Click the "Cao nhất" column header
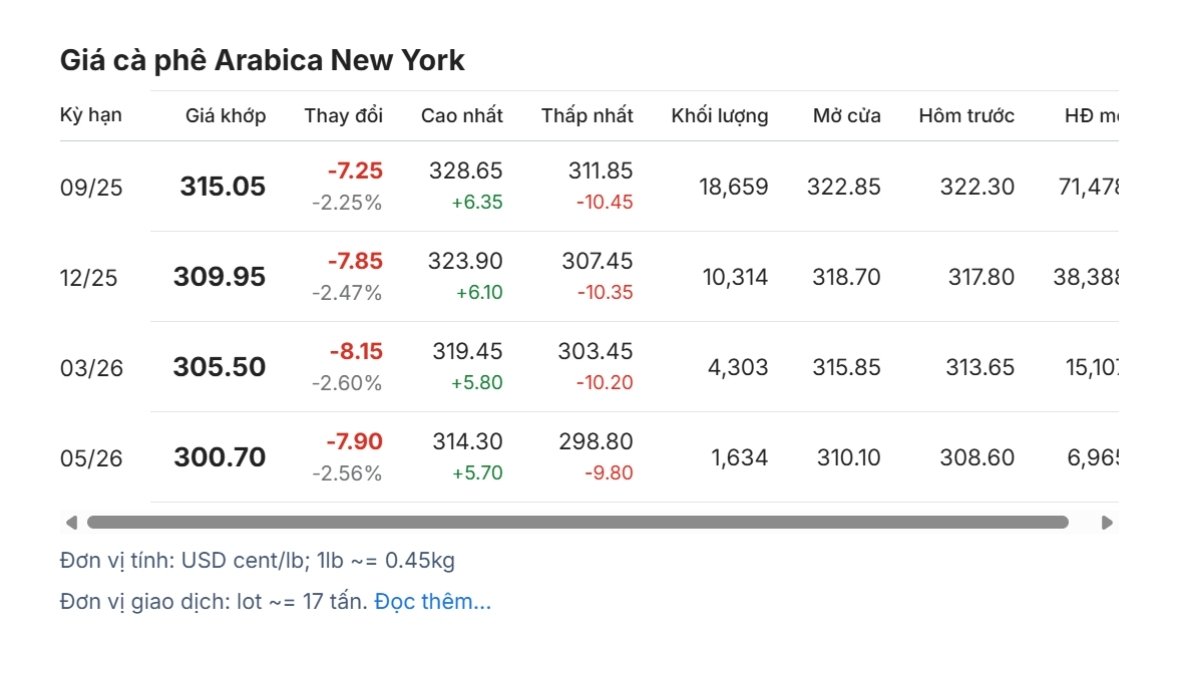 [x=462, y=116]
